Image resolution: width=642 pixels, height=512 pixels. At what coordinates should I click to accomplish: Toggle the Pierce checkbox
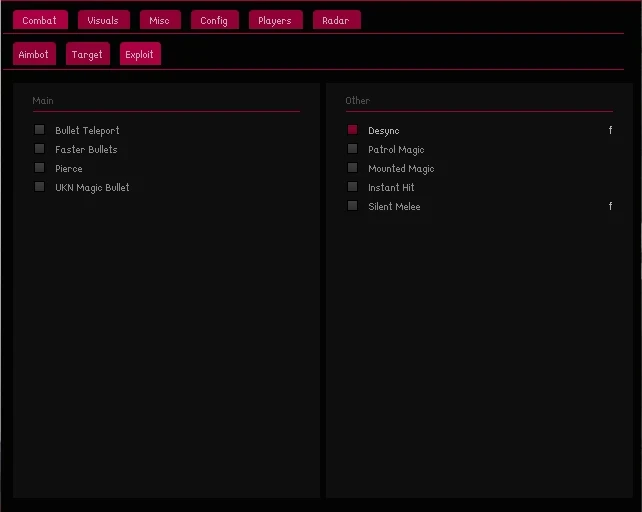(39, 168)
